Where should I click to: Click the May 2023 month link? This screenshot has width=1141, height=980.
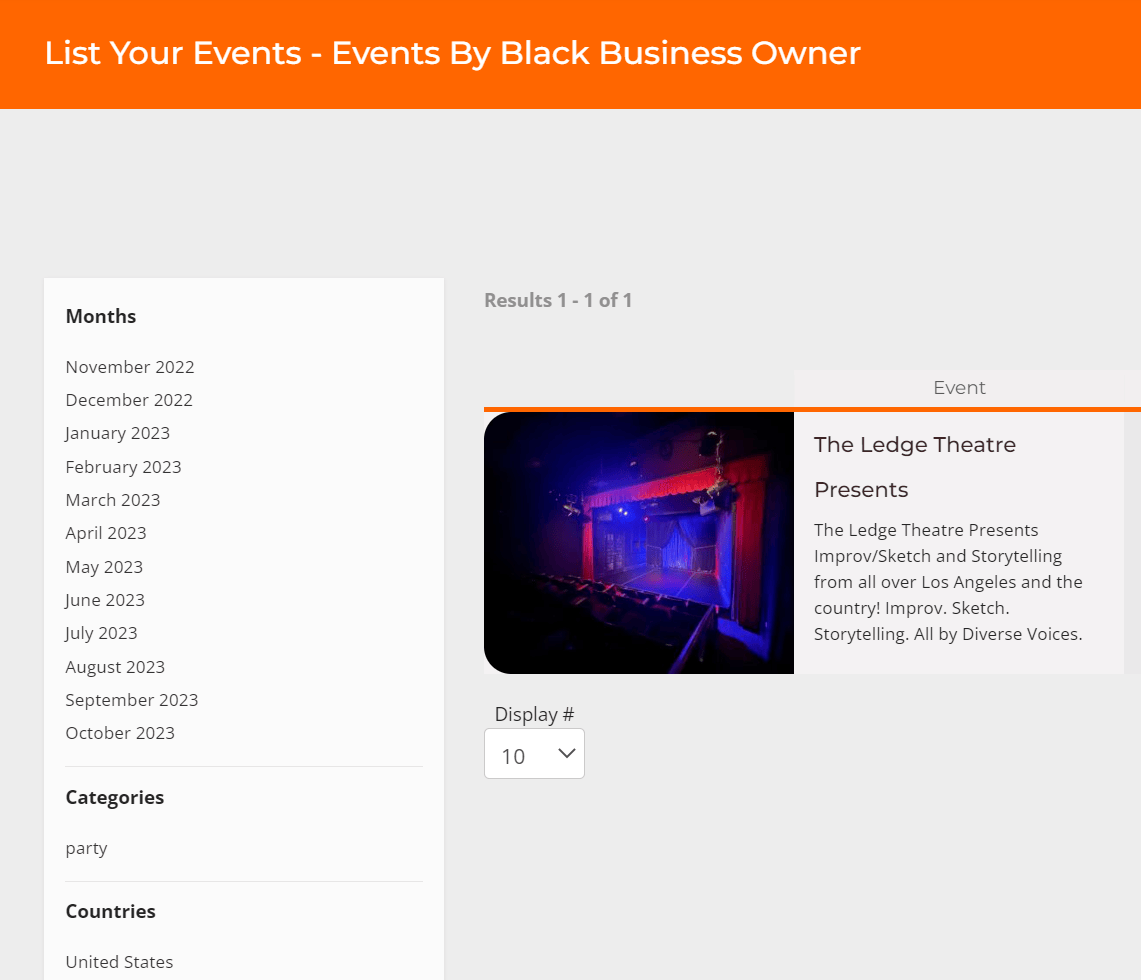(104, 567)
